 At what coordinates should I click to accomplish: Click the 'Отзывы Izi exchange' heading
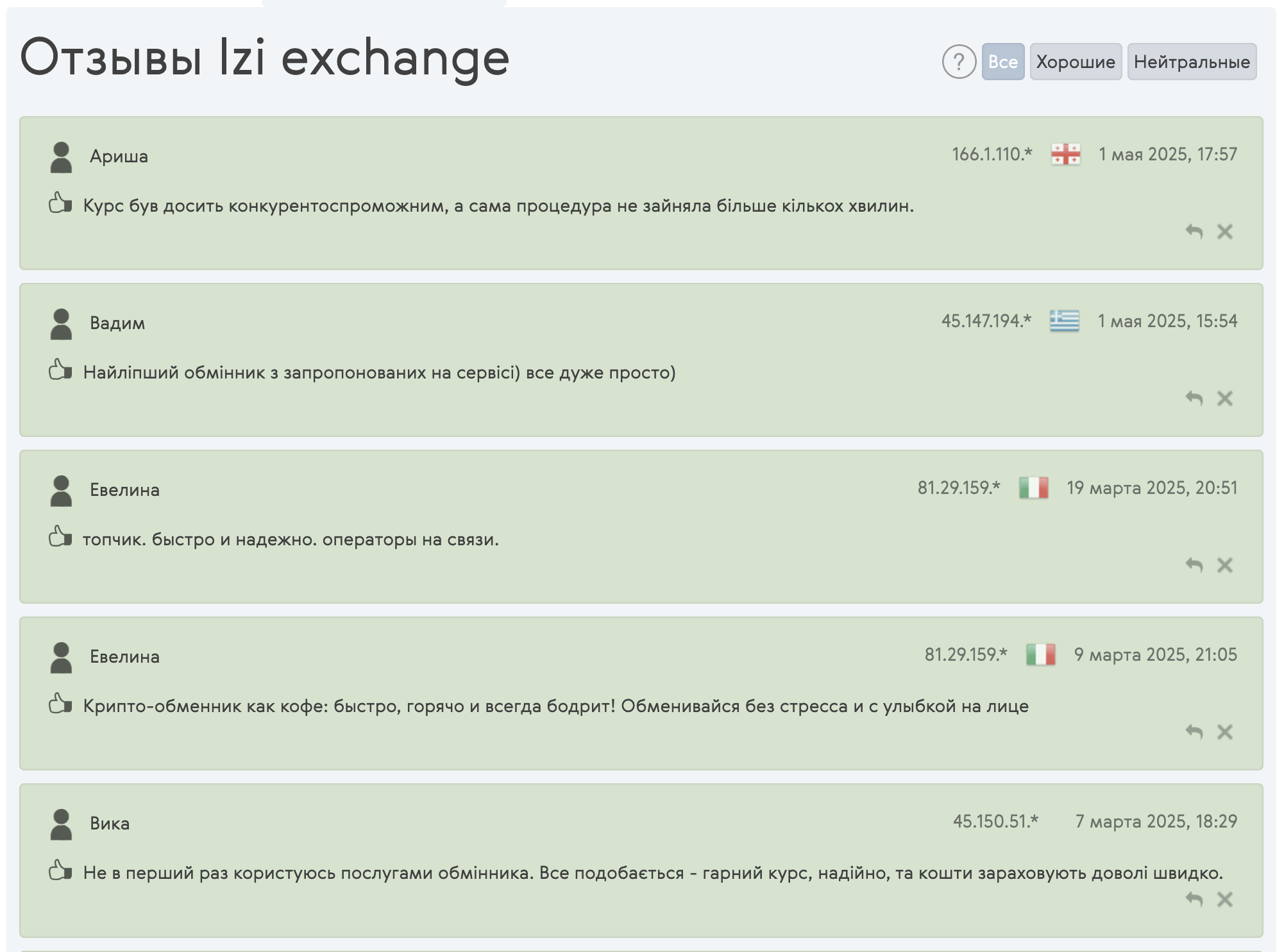click(x=265, y=58)
